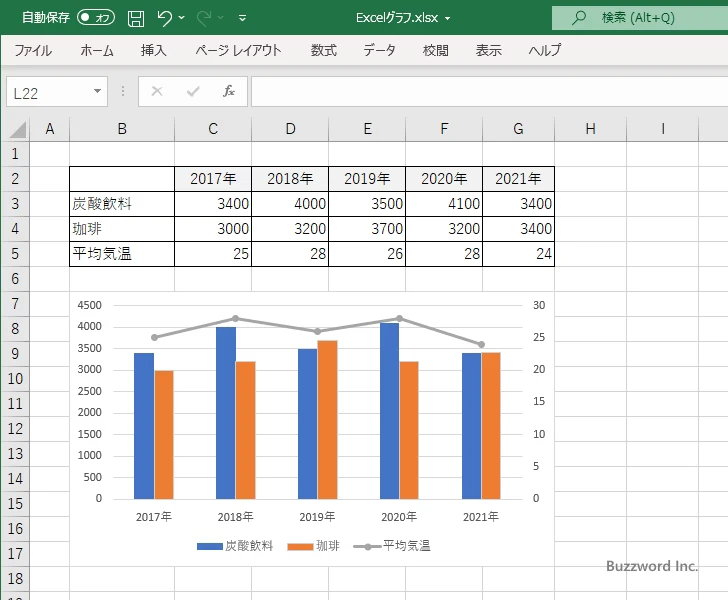728x600 pixels.
Task: Select column H header
Action: pos(590,129)
